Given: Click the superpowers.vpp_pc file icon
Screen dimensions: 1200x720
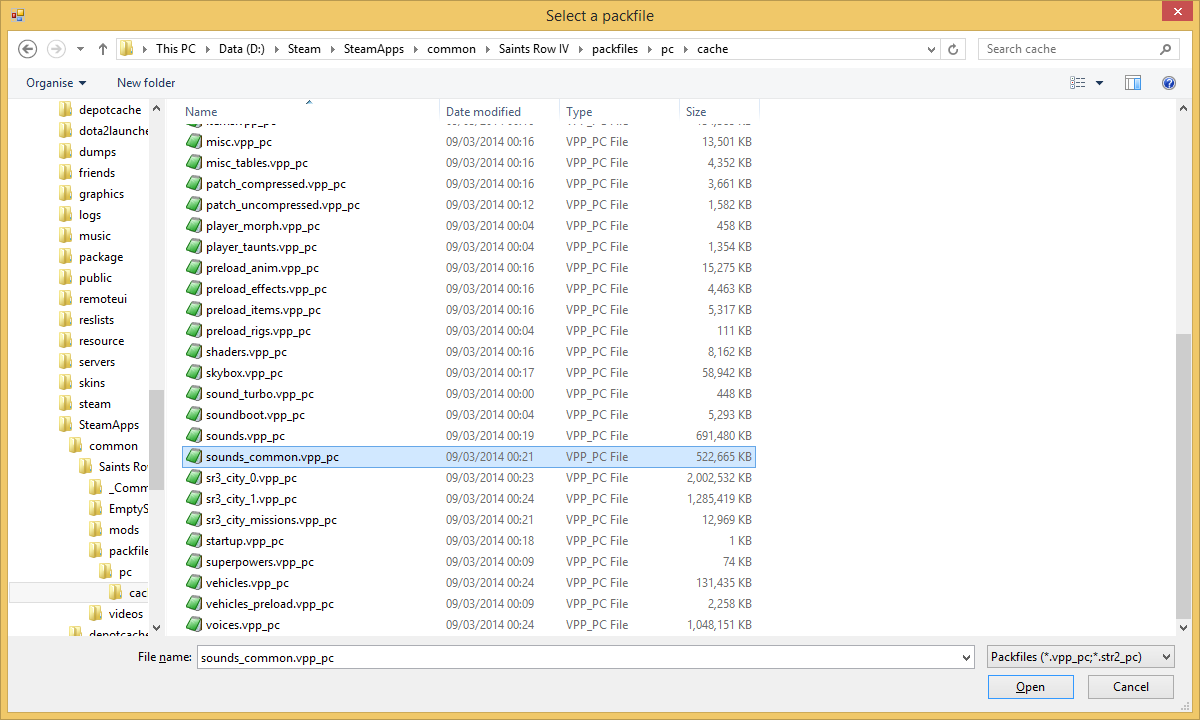Looking at the screenshot, I should 194,562.
